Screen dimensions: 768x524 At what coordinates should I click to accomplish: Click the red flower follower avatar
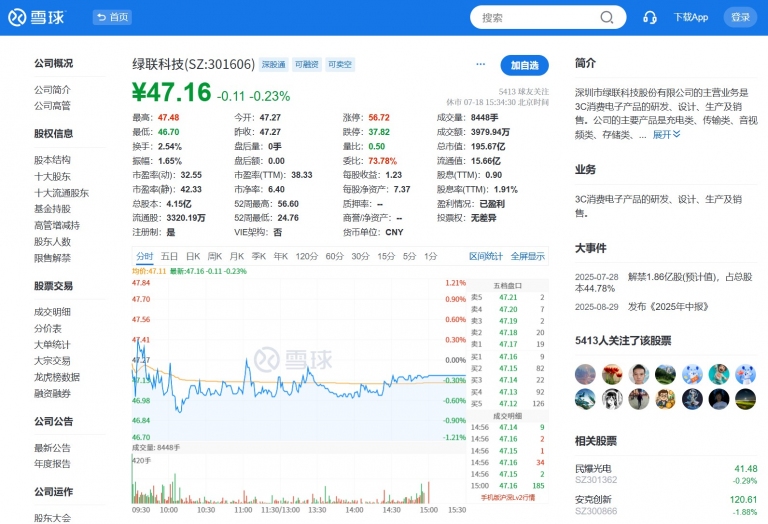pyautogui.click(x=612, y=374)
